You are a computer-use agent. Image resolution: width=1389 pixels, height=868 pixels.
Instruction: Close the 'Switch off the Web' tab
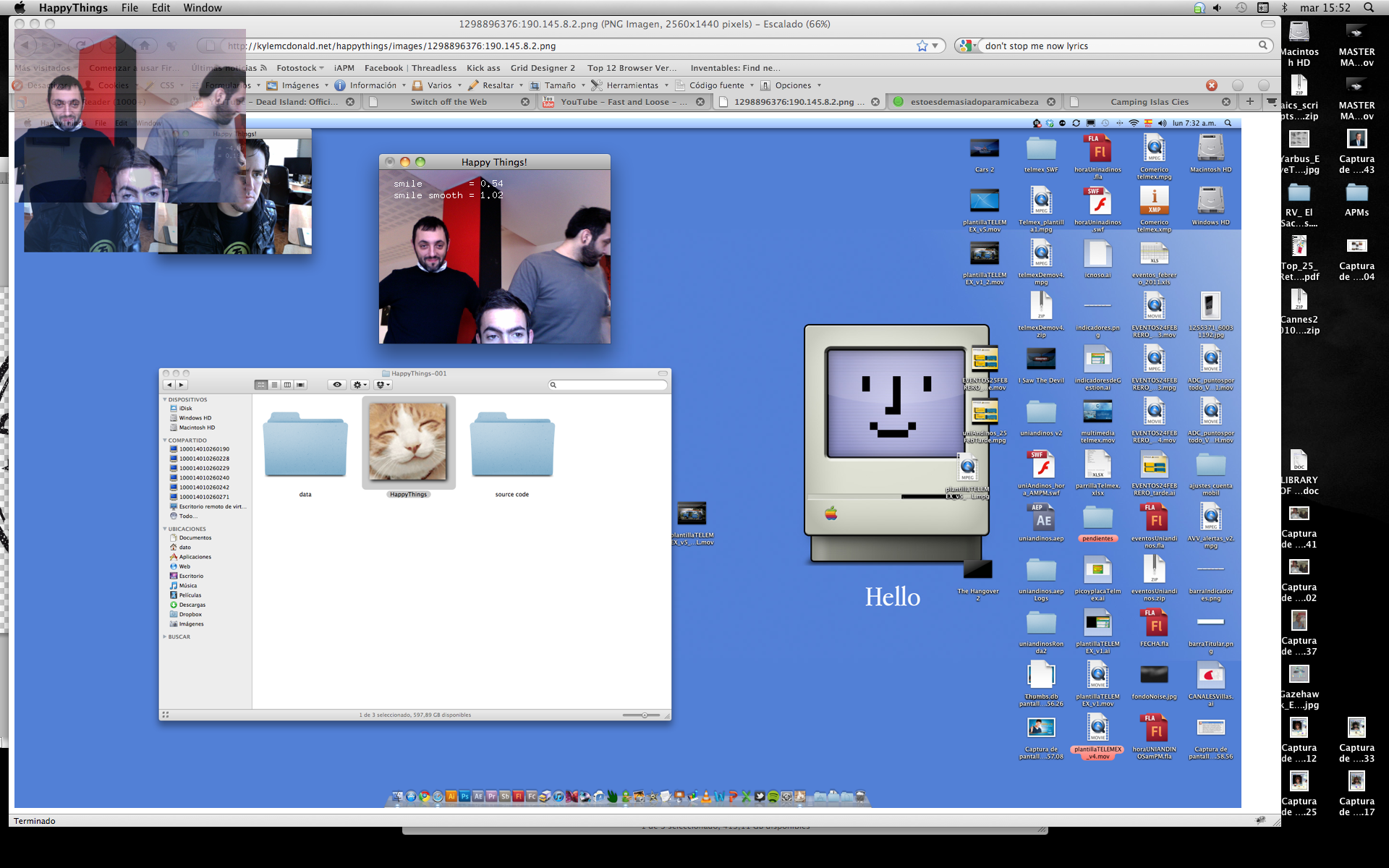pyautogui.click(x=525, y=102)
